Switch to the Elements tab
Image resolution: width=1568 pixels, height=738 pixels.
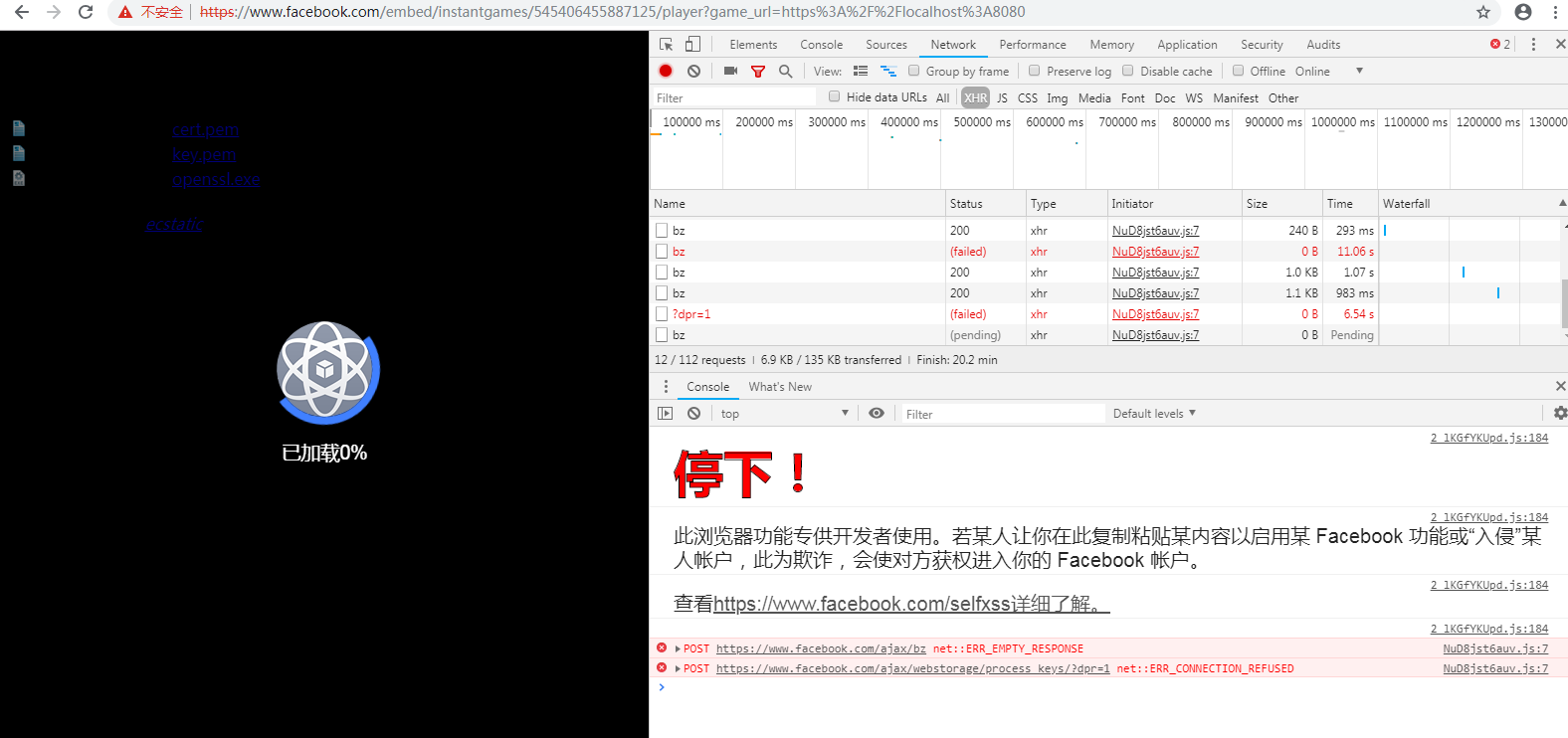[x=753, y=44]
